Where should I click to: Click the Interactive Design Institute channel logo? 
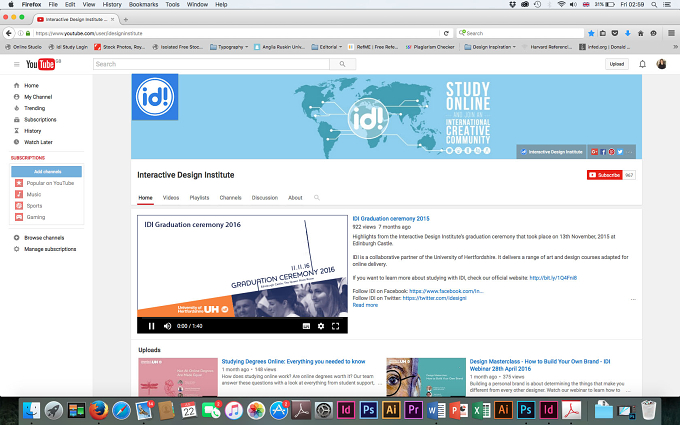pos(155,97)
